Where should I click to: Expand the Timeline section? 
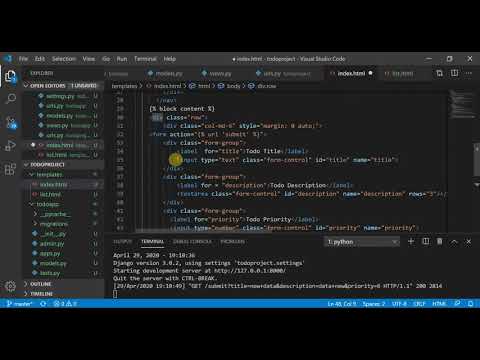(63, 294)
